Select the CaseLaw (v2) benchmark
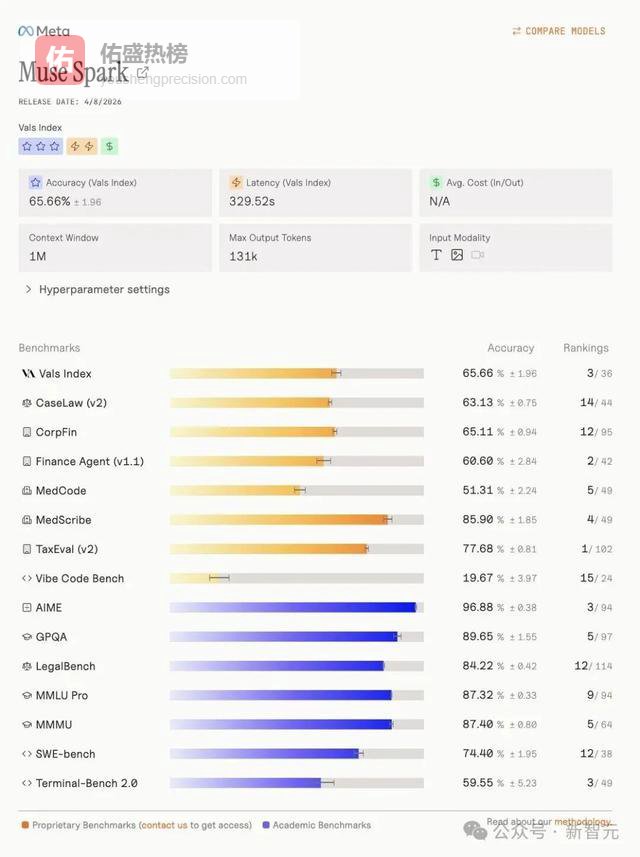 point(71,403)
